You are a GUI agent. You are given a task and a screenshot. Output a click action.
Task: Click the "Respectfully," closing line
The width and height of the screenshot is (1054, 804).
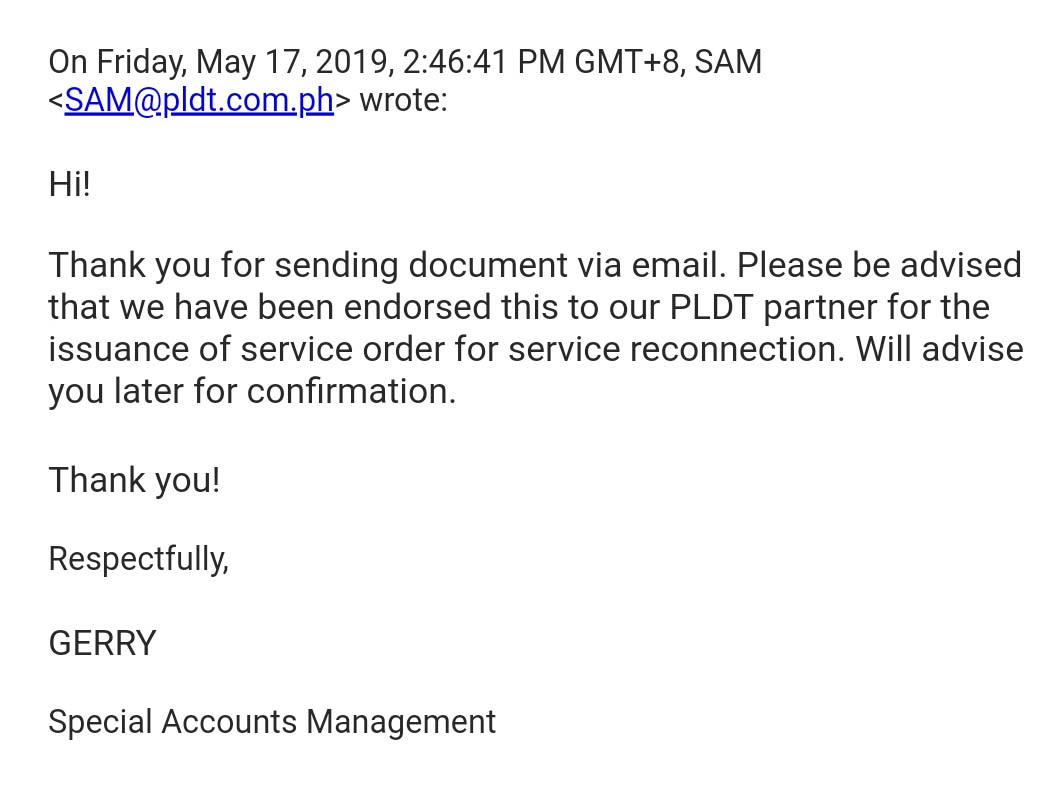point(138,558)
